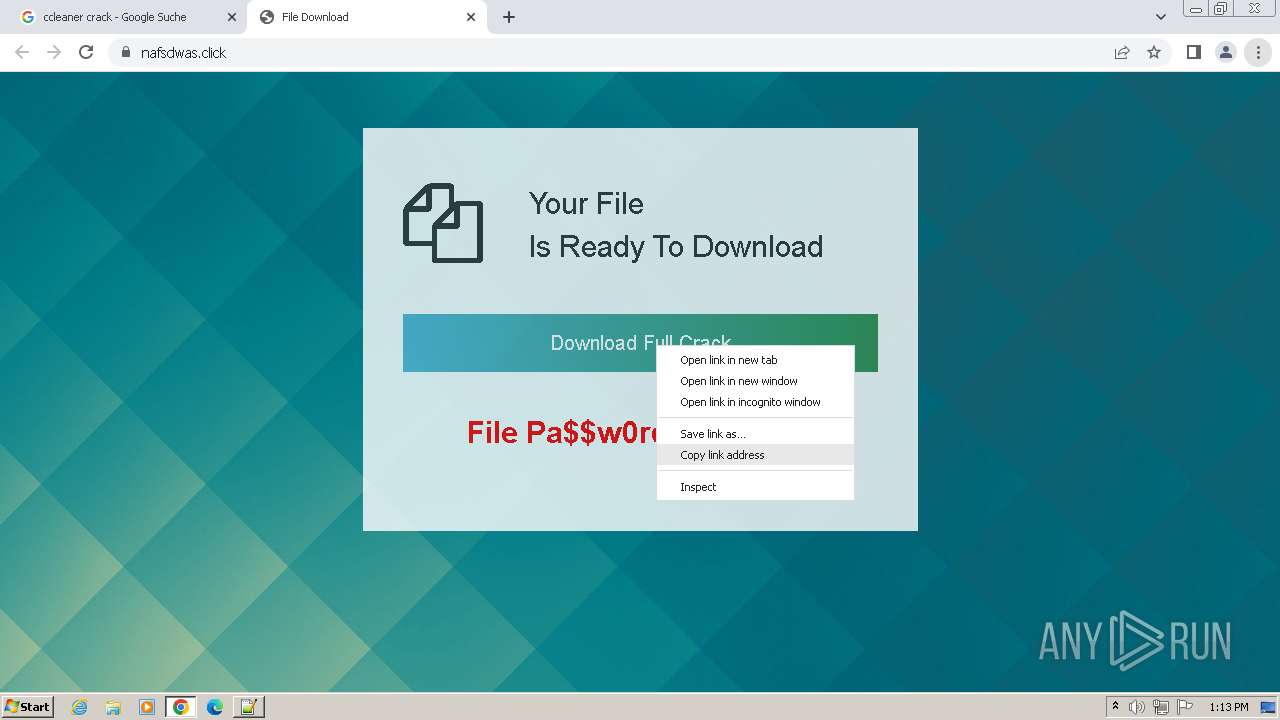The width and height of the screenshot is (1280, 720).
Task: Click the nafsdwas.click address bar
Action: point(610,53)
